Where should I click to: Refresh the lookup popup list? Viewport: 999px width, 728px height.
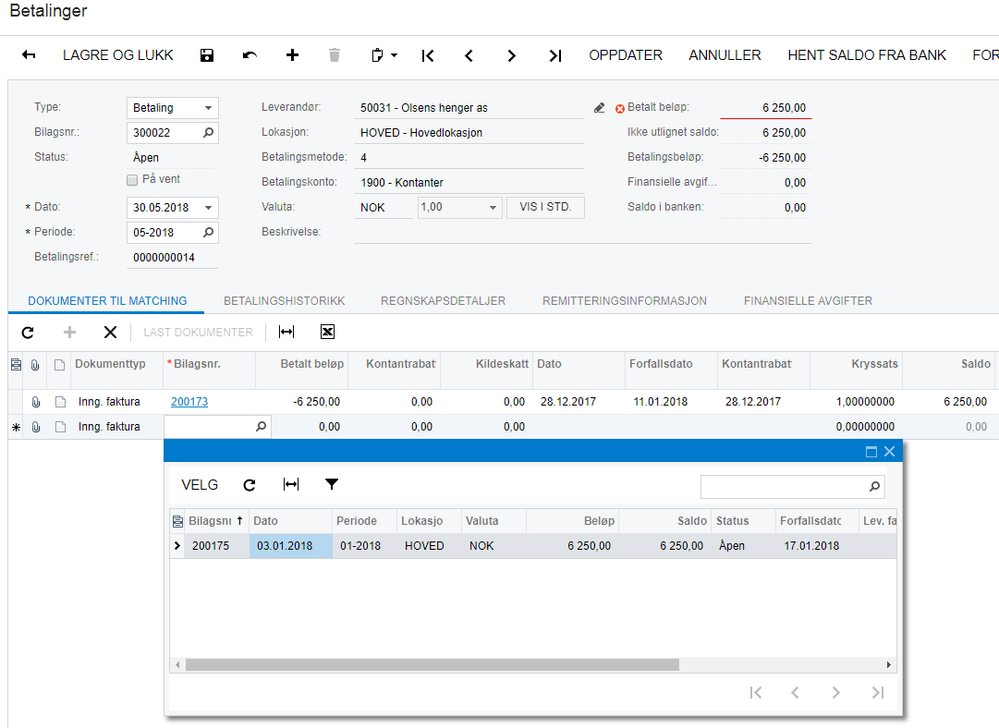pos(249,485)
